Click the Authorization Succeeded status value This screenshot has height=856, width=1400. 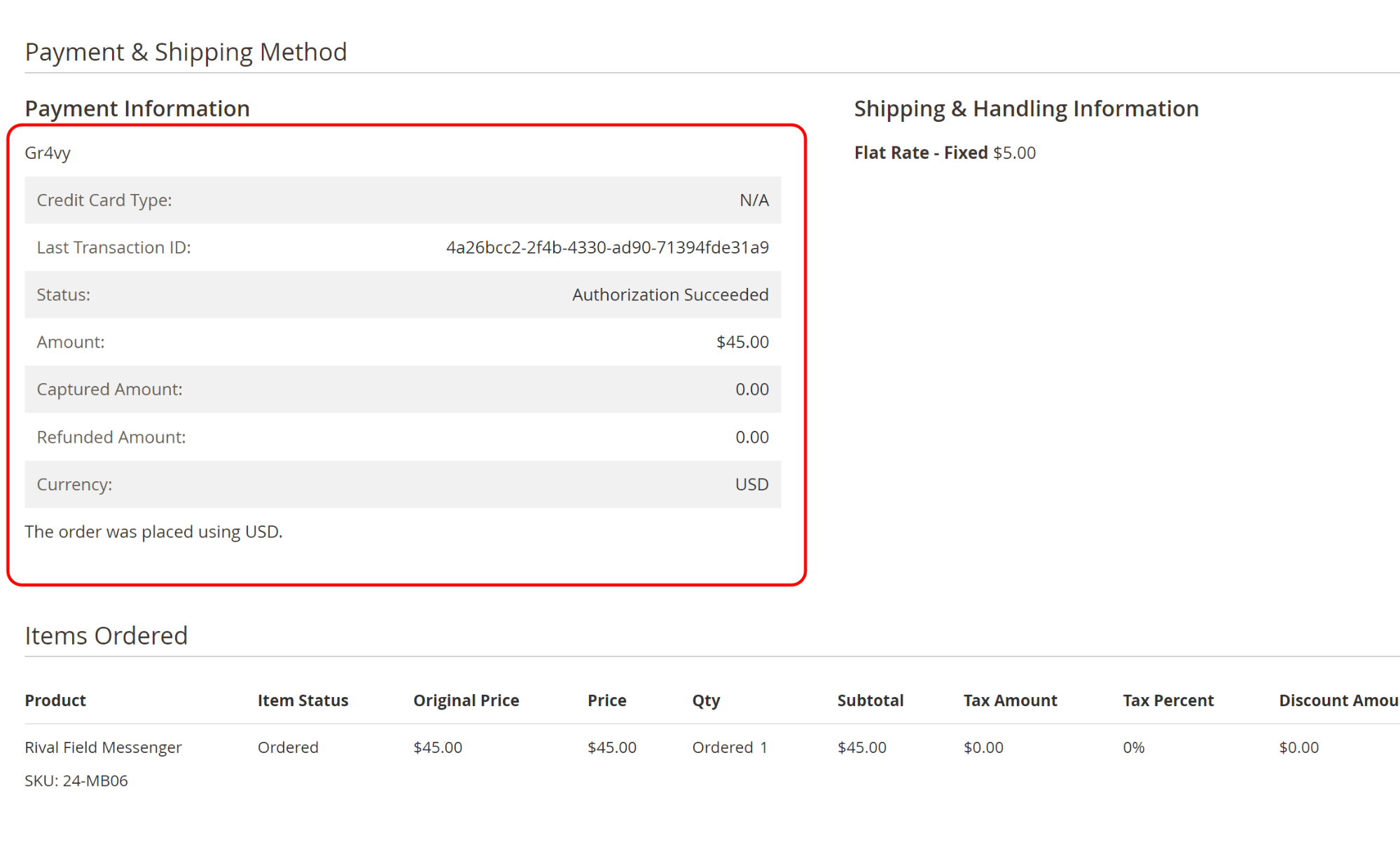point(670,295)
